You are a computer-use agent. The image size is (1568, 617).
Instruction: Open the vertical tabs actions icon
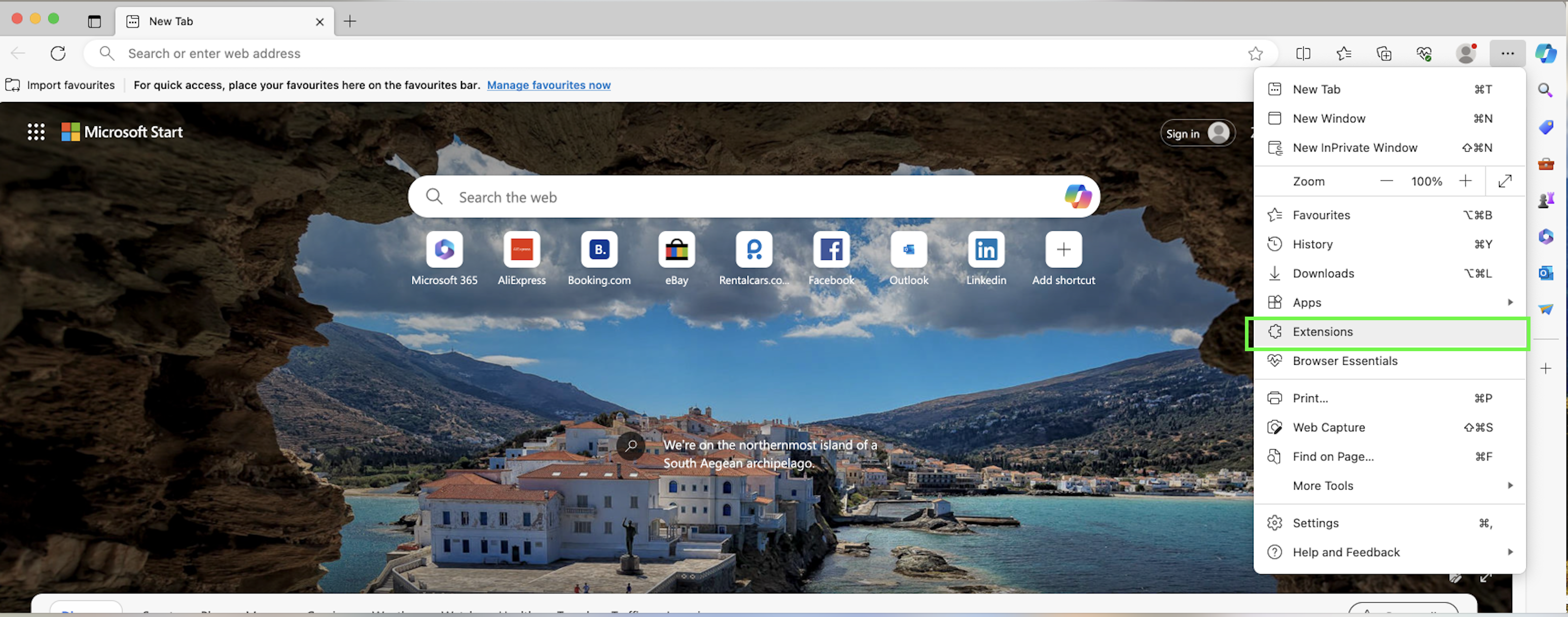(x=94, y=21)
